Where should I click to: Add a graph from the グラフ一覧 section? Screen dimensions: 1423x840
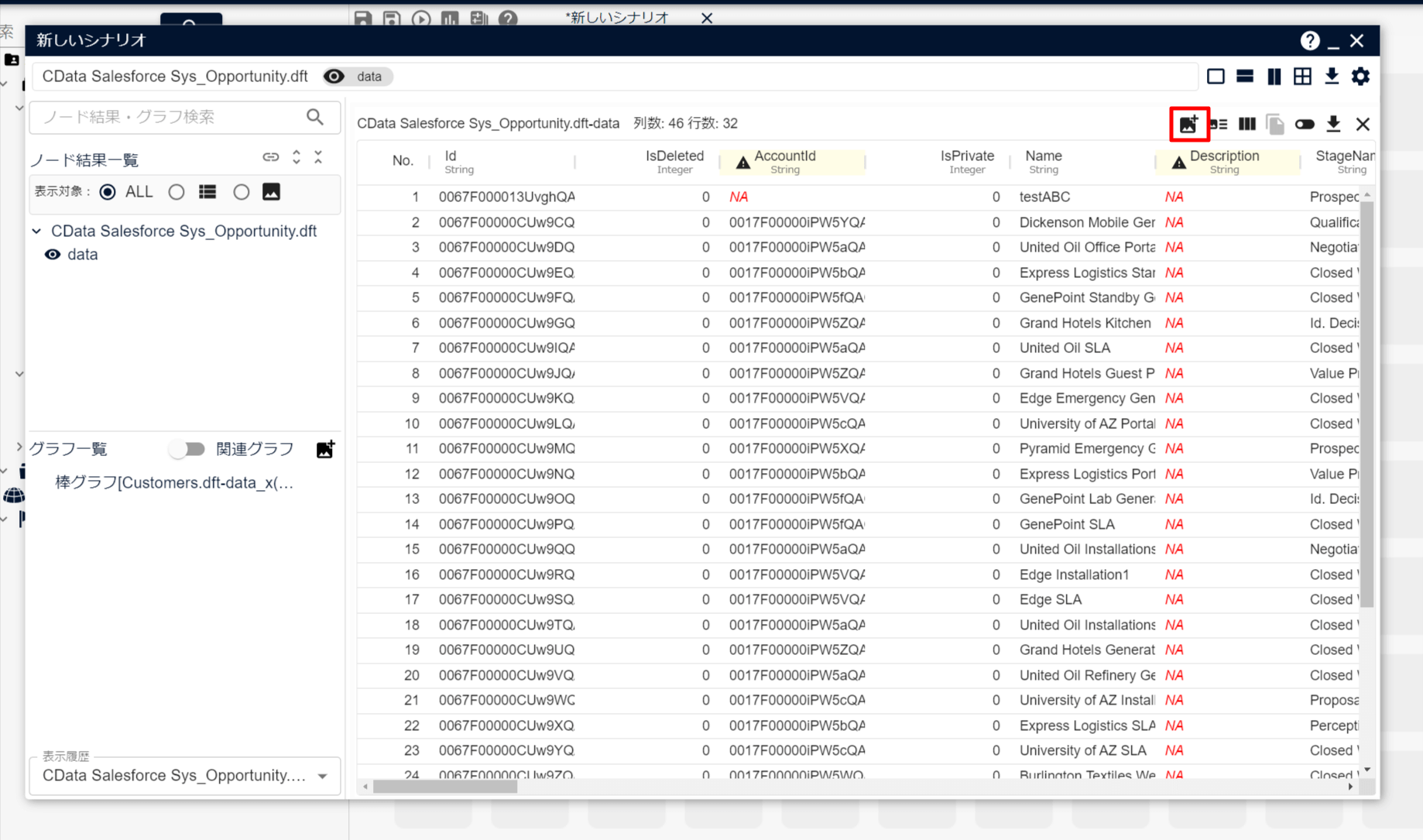point(325,449)
